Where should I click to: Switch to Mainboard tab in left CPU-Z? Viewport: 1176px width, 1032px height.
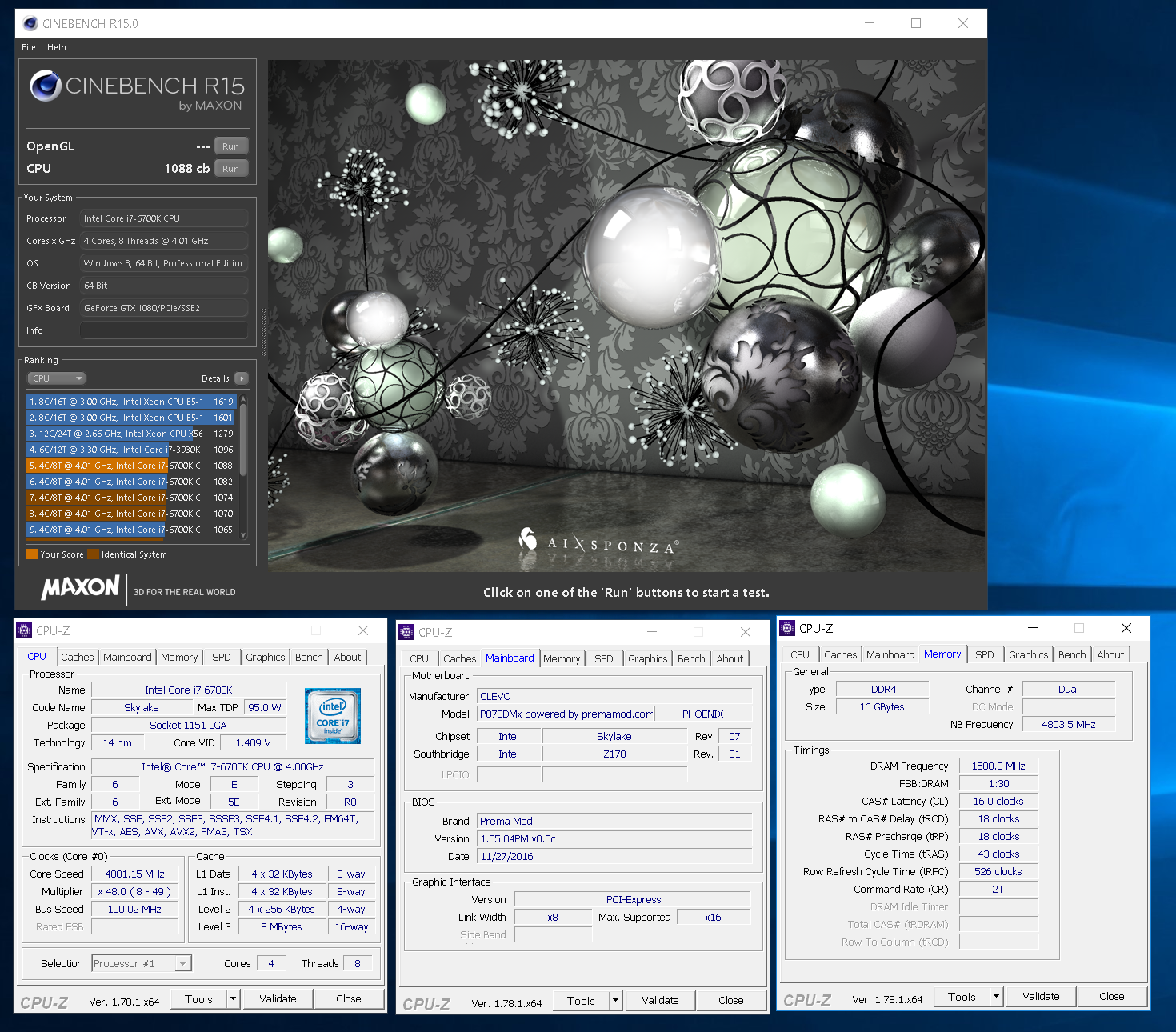(x=127, y=657)
